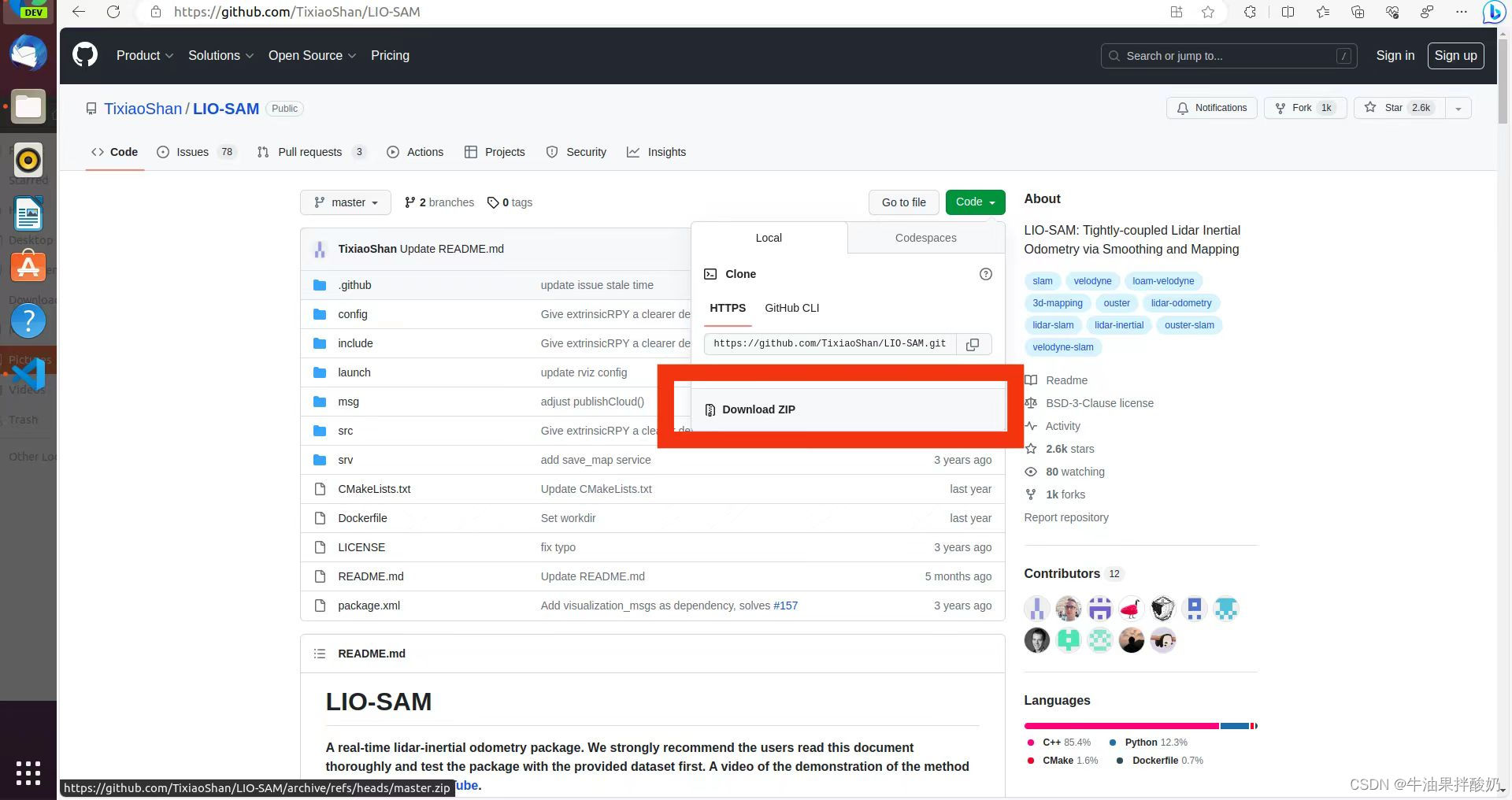Click the first contributor avatar
Image resolution: width=1512 pixels, height=800 pixels.
pyautogui.click(x=1036, y=609)
